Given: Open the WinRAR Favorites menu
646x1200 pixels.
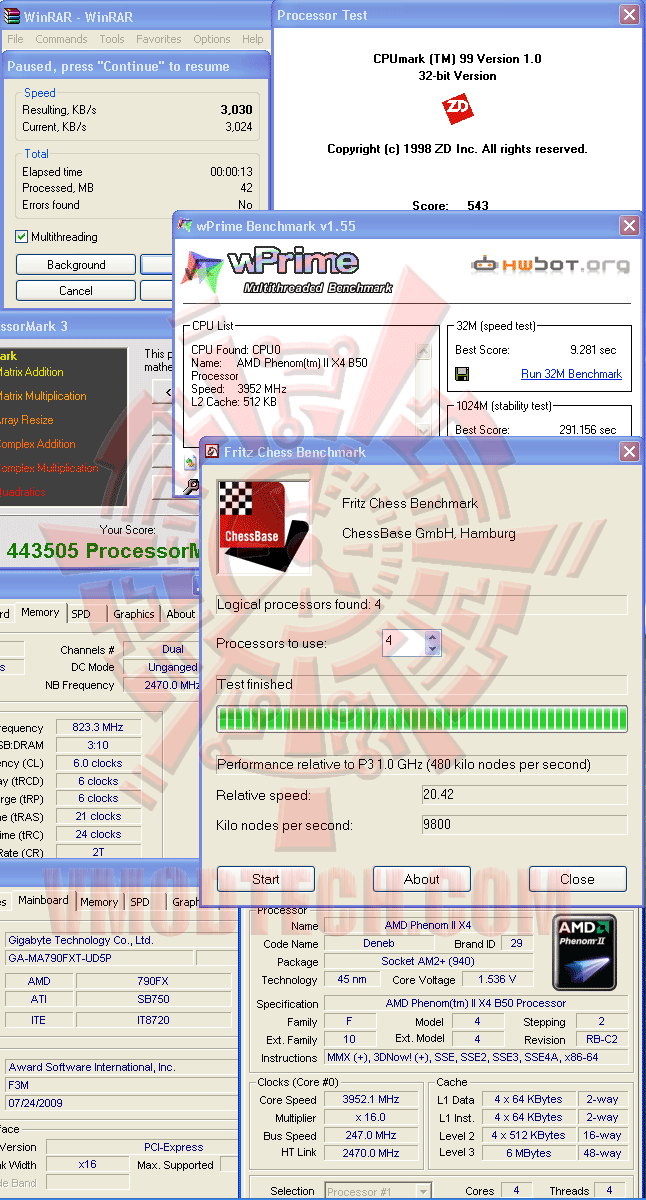Looking at the screenshot, I should (159, 39).
